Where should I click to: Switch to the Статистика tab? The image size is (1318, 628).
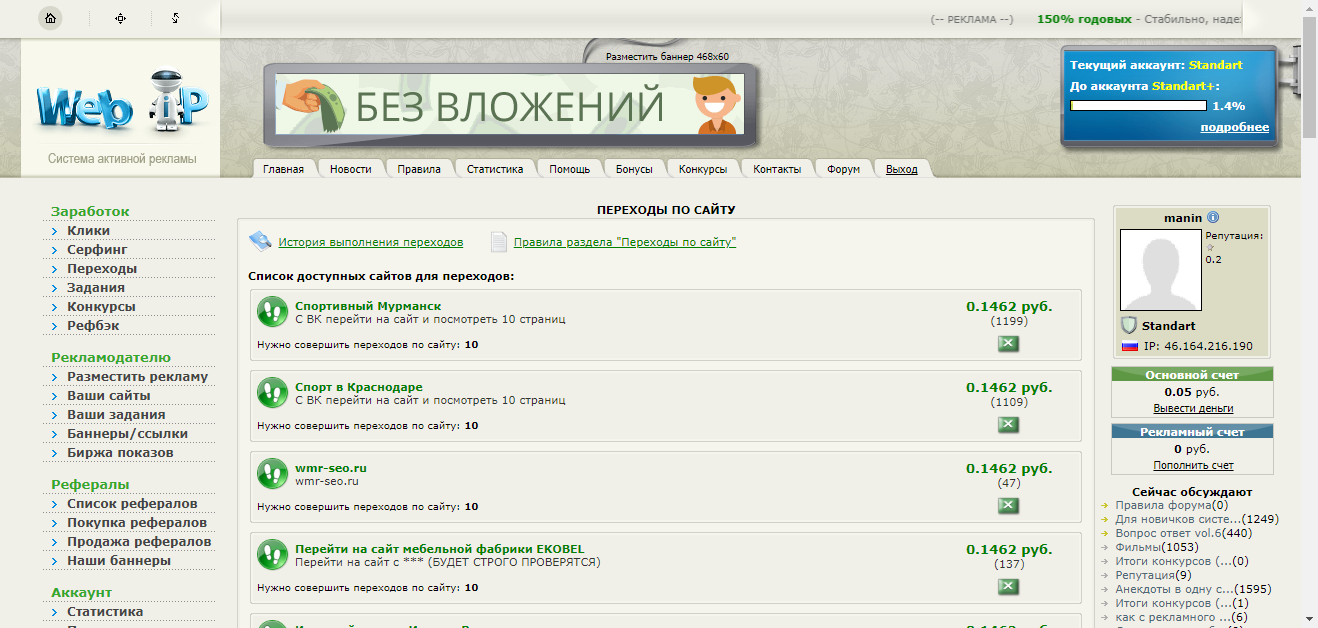tap(495, 169)
